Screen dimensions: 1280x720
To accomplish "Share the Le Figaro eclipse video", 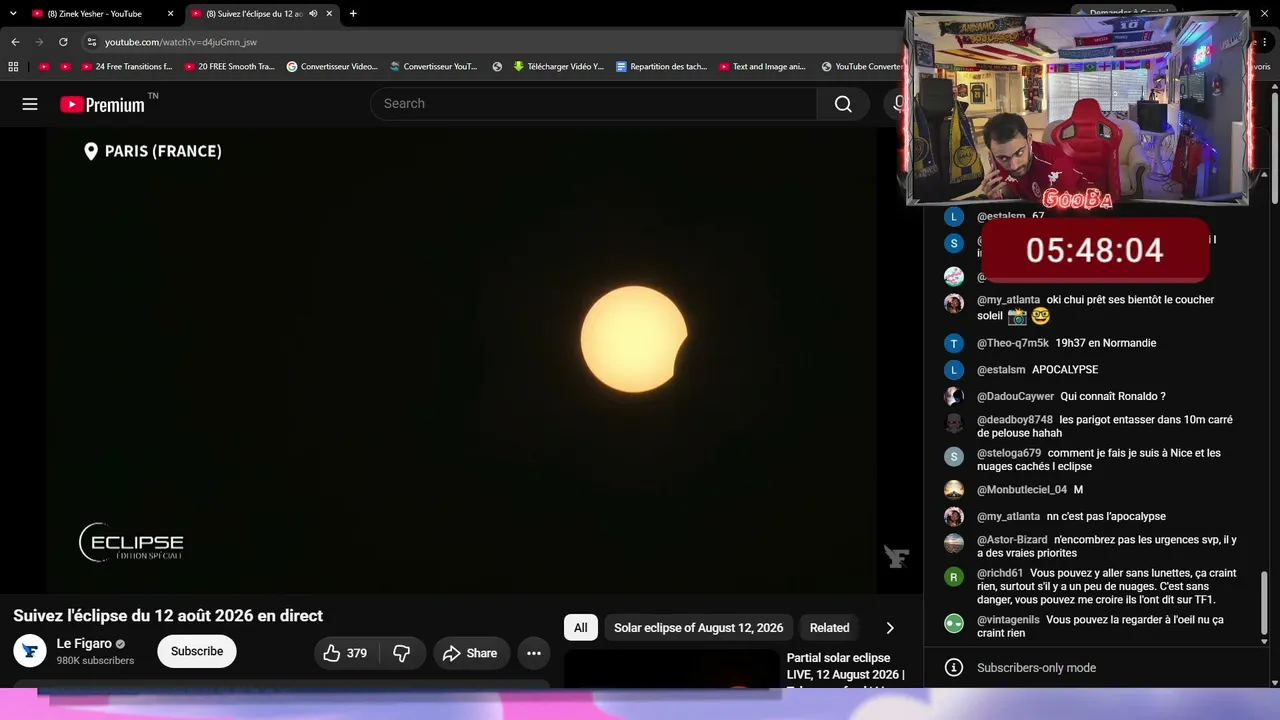I will pos(470,653).
